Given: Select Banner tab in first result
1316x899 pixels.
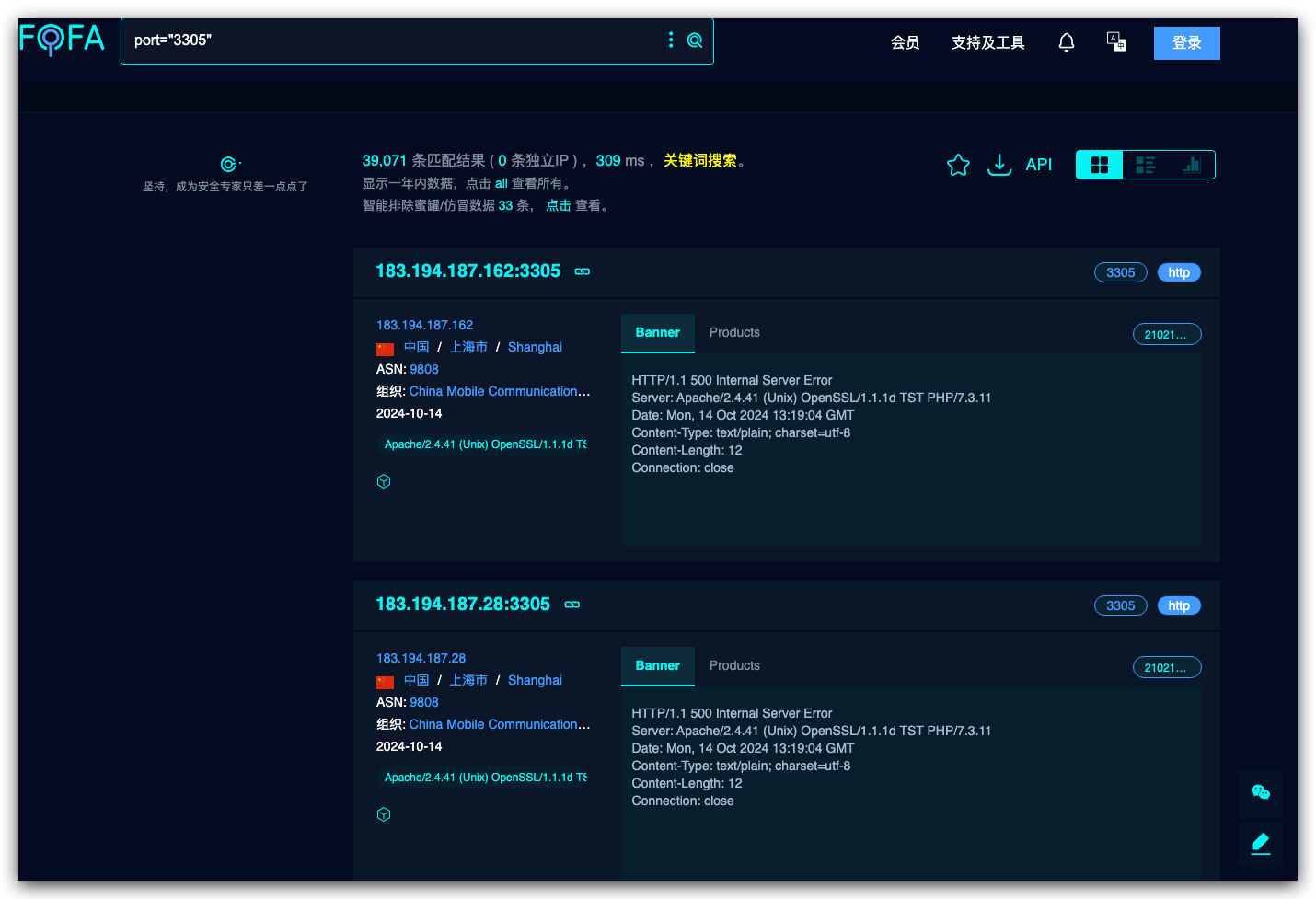Looking at the screenshot, I should [658, 333].
